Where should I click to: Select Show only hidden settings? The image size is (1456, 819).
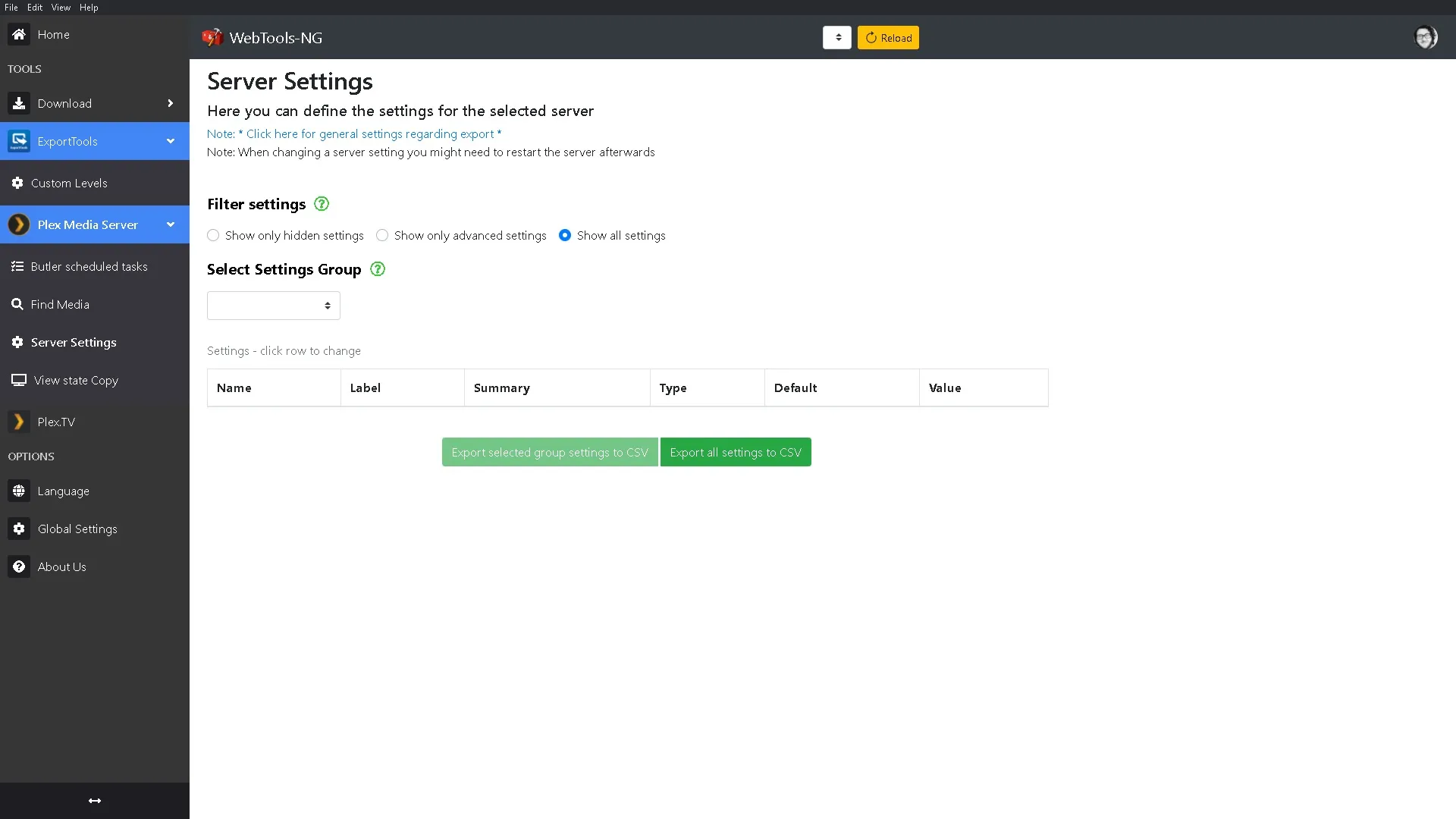click(x=212, y=235)
